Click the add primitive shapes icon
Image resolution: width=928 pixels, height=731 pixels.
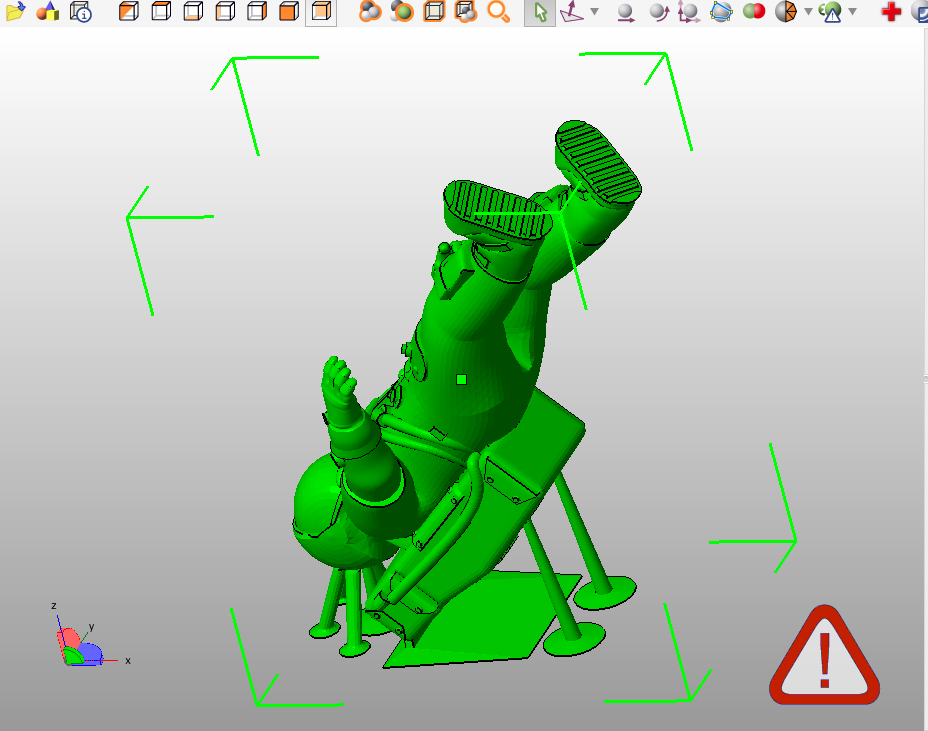[47, 11]
